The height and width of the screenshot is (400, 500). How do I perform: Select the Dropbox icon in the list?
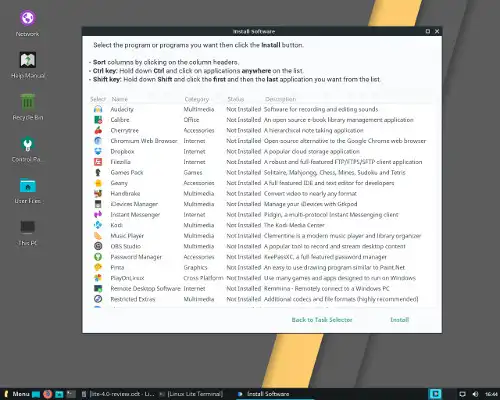(x=98, y=151)
